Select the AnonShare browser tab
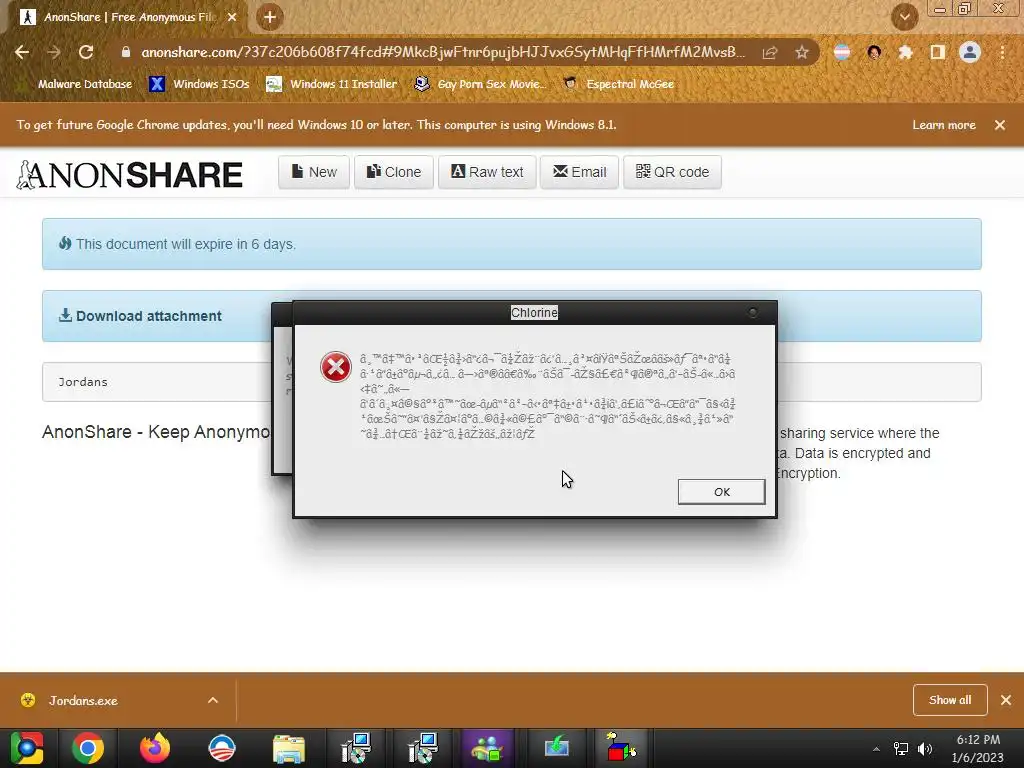Viewport: 1024px width, 768px height. [x=126, y=17]
